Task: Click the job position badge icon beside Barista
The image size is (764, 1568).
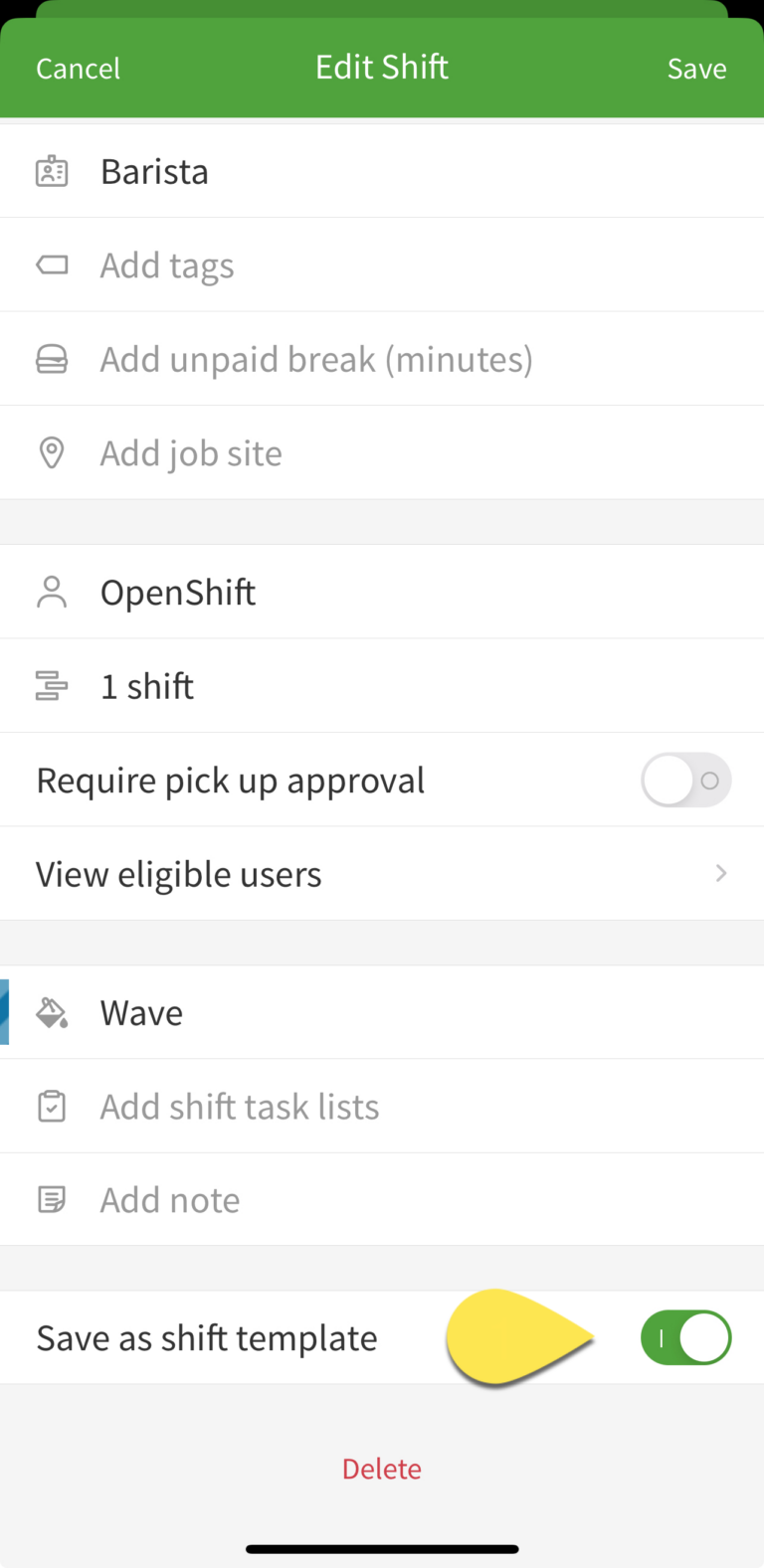Action: point(51,170)
